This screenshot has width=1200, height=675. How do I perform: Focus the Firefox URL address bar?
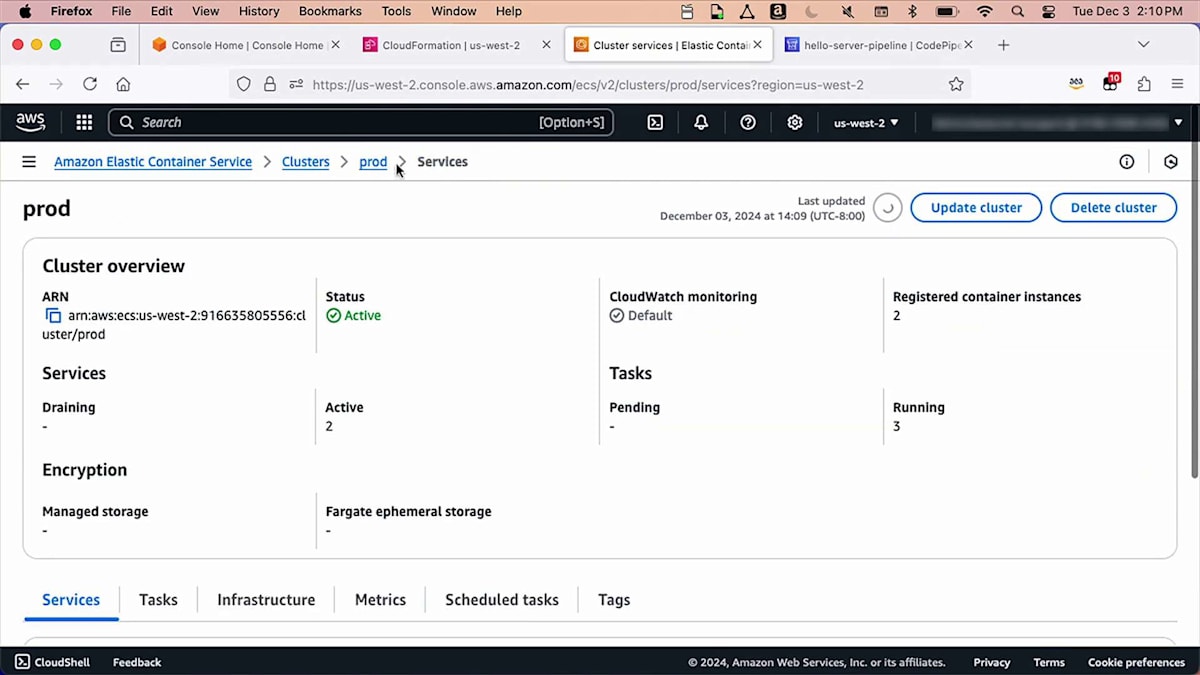coord(600,84)
